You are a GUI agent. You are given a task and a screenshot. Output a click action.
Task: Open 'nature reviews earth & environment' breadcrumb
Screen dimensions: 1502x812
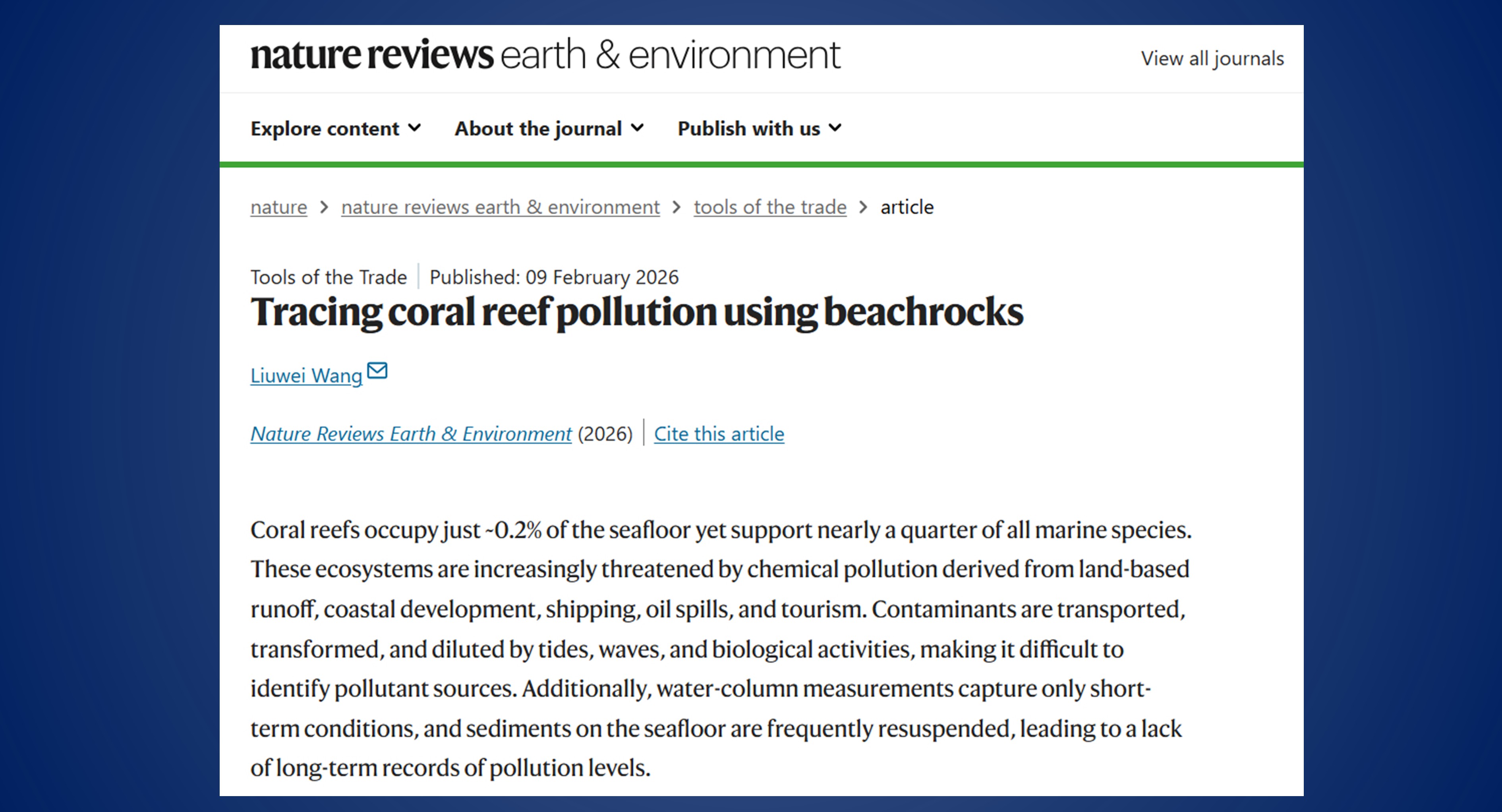click(x=500, y=207)
